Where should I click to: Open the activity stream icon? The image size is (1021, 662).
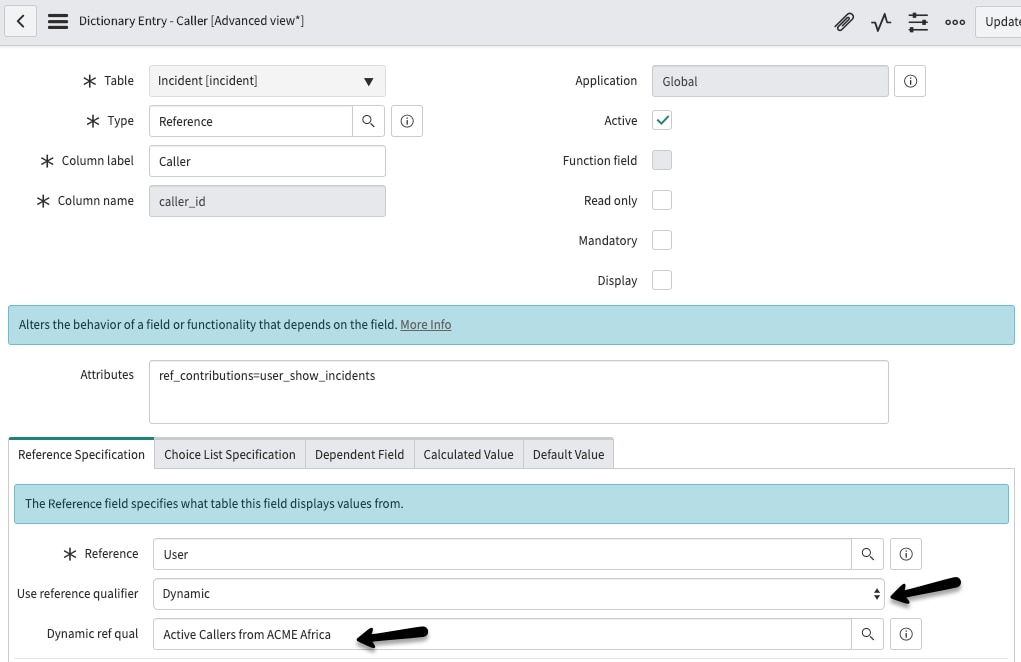[x=880, y=21]
